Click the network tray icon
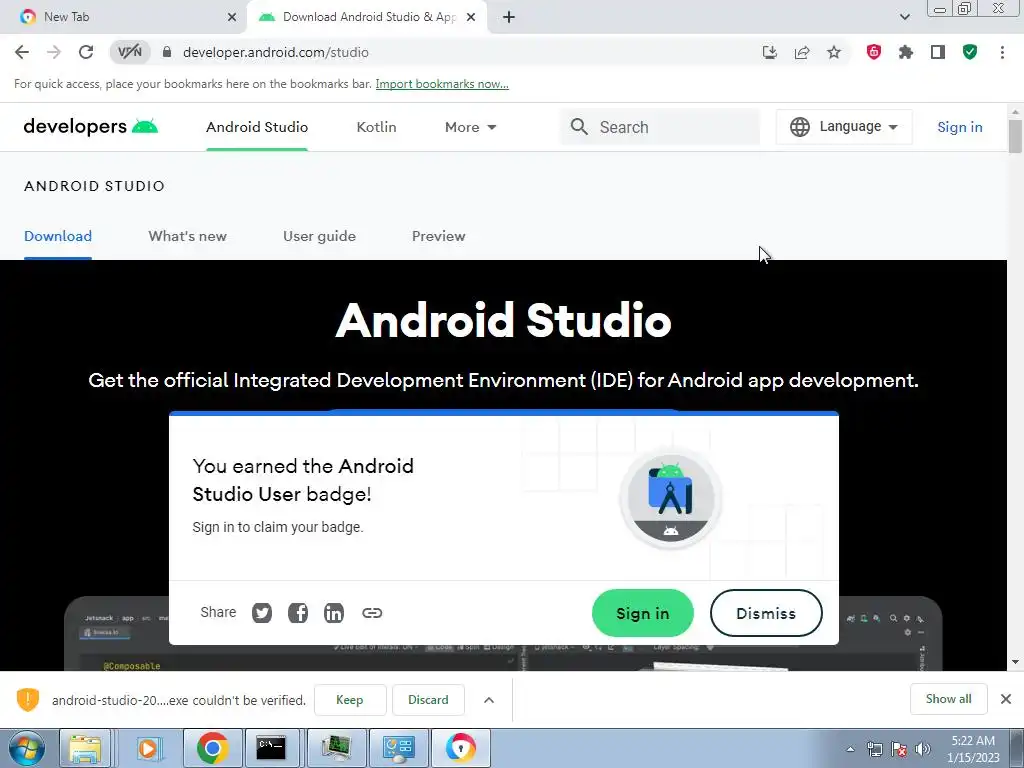1024x768 pixels. [874, 749]
